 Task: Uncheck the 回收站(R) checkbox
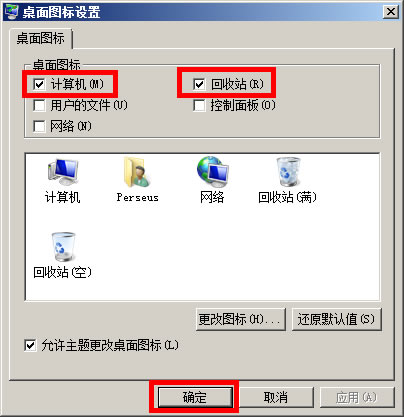[199, 84]
